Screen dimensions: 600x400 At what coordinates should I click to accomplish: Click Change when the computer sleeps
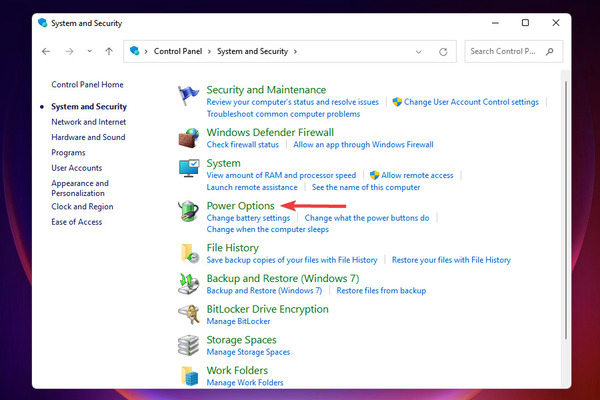click(x=267, y=229)
